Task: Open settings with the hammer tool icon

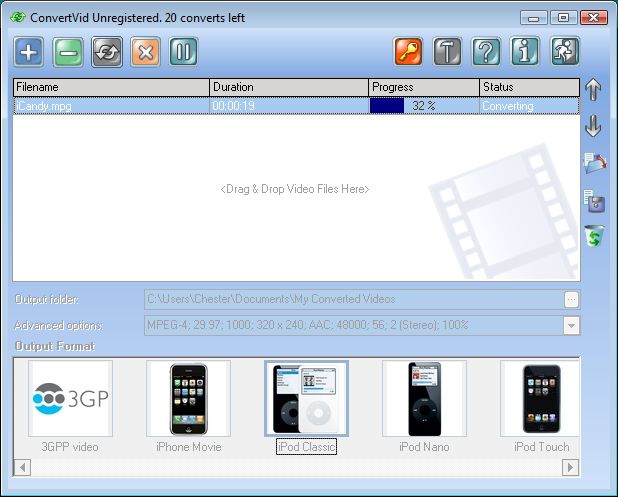Action: pyautogui.click(x=447, y=52)
